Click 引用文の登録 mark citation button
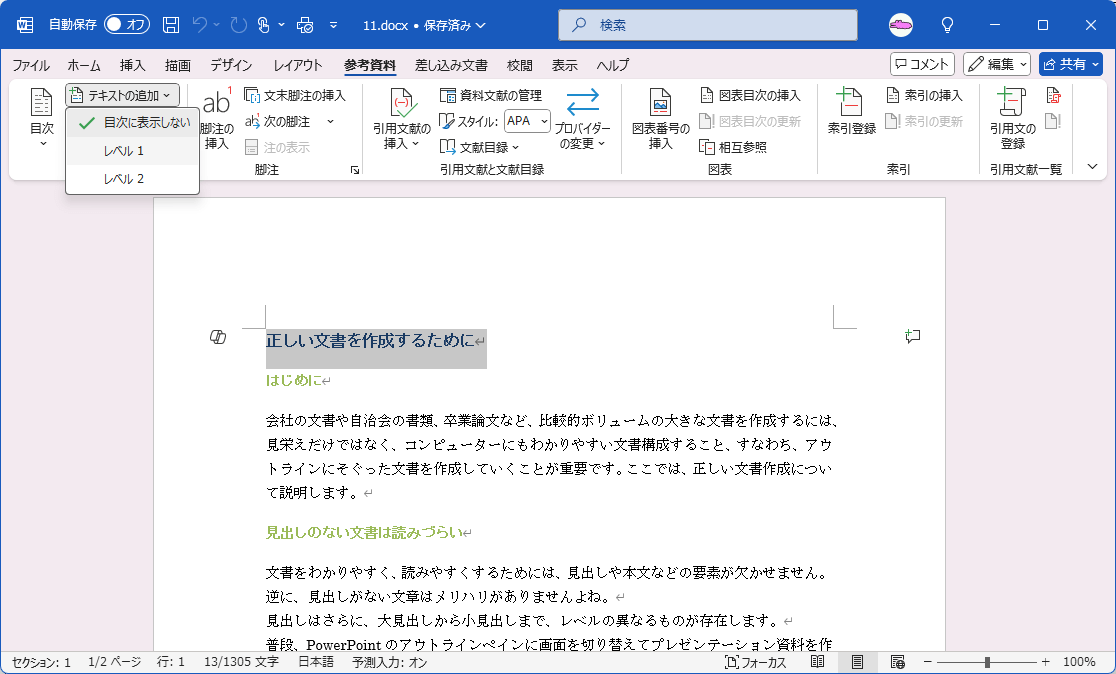This screenshot has width=1116, height=674. tap(1012, 119)
